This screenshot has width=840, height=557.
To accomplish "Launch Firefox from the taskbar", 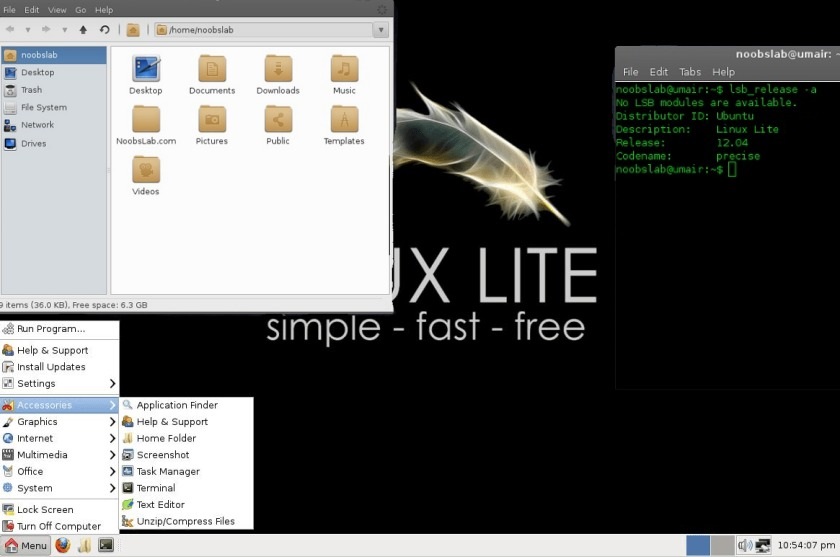I will pyautogui.click(x=63, y=545).
